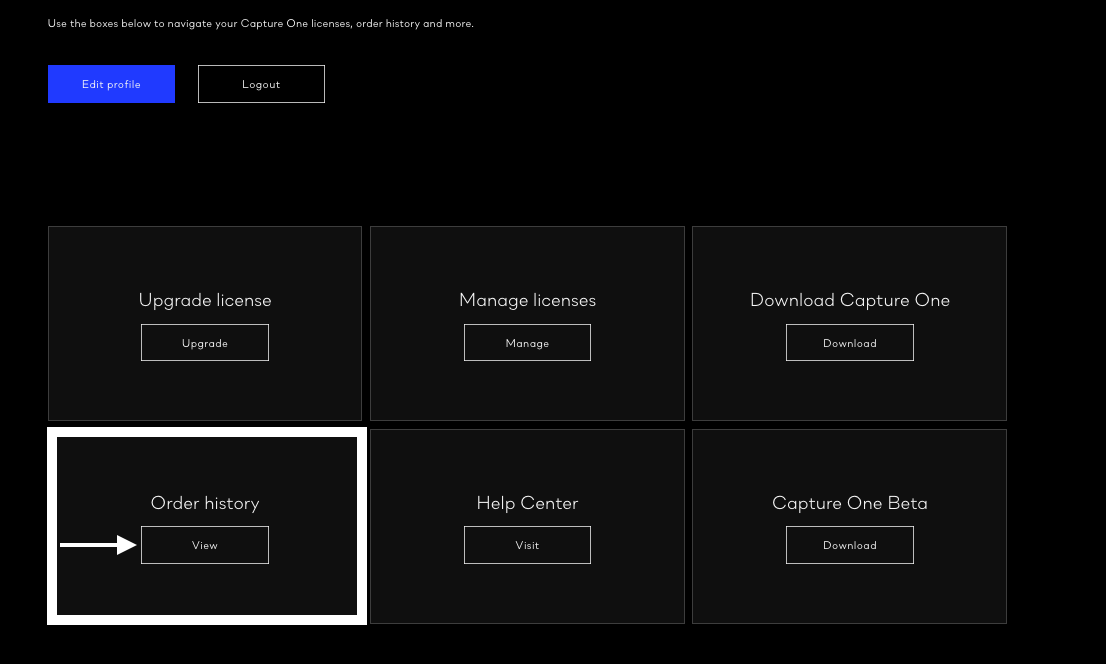Click Download under Download Capture One
This screenshot has width=1106, height=664.
click(849, 343)
